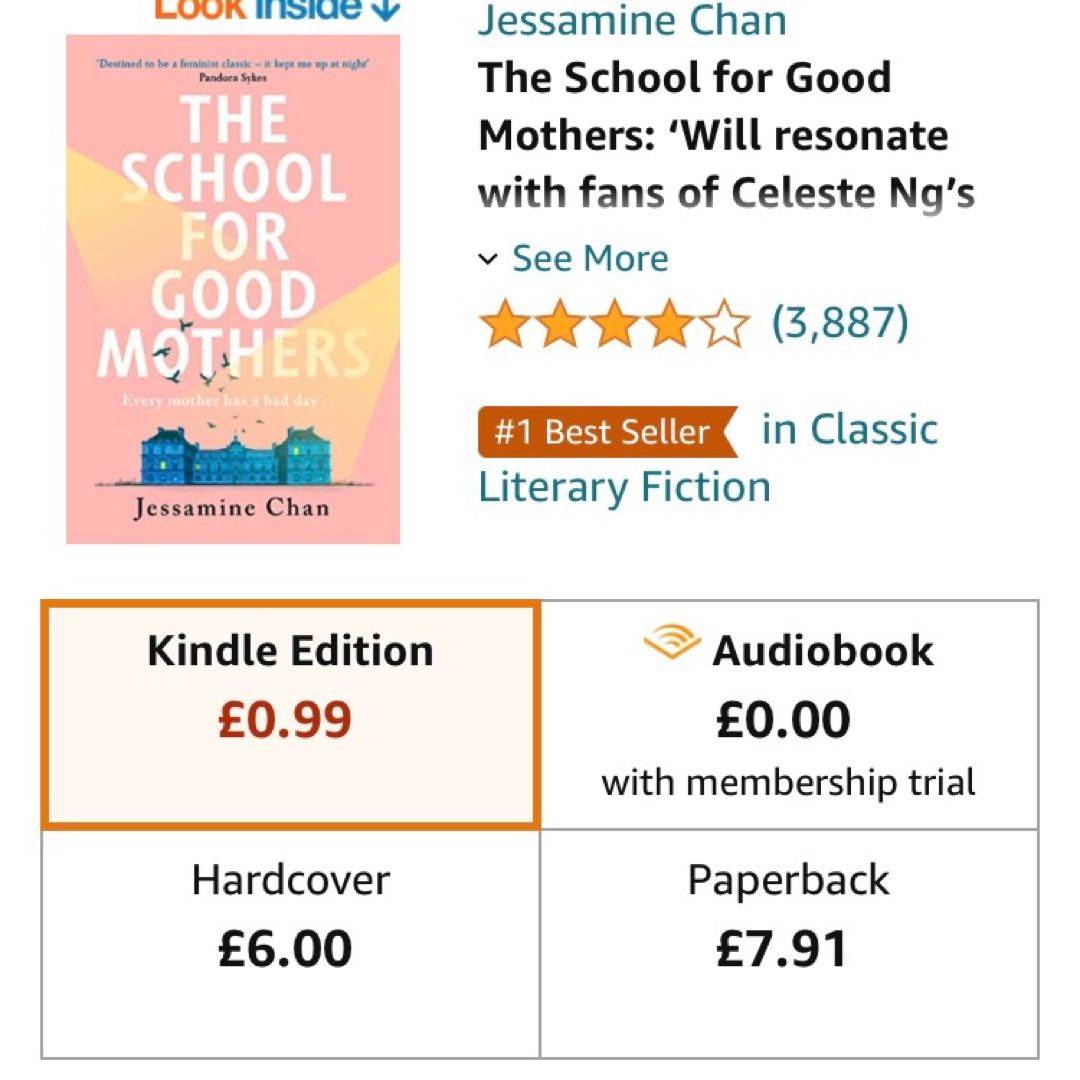
Task: Open the 3,887 customer reviews count
Action: point(840,323)
